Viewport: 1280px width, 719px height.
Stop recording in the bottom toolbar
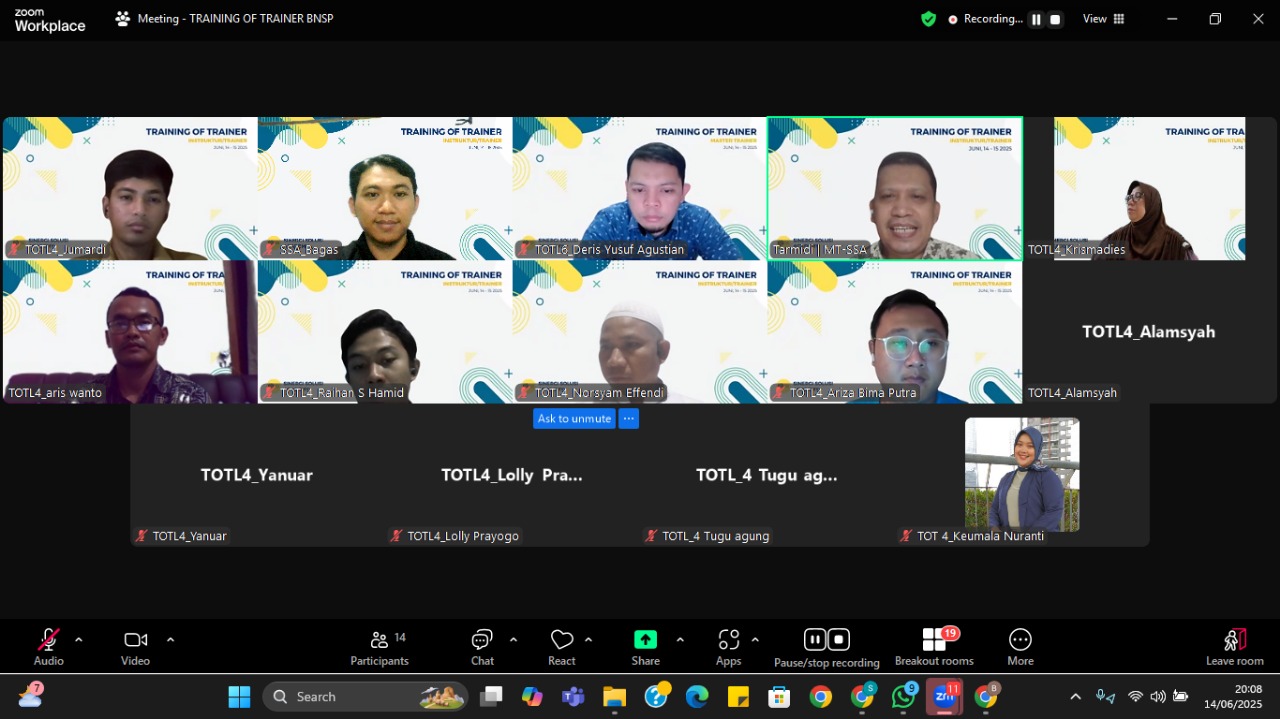(839, 639)
